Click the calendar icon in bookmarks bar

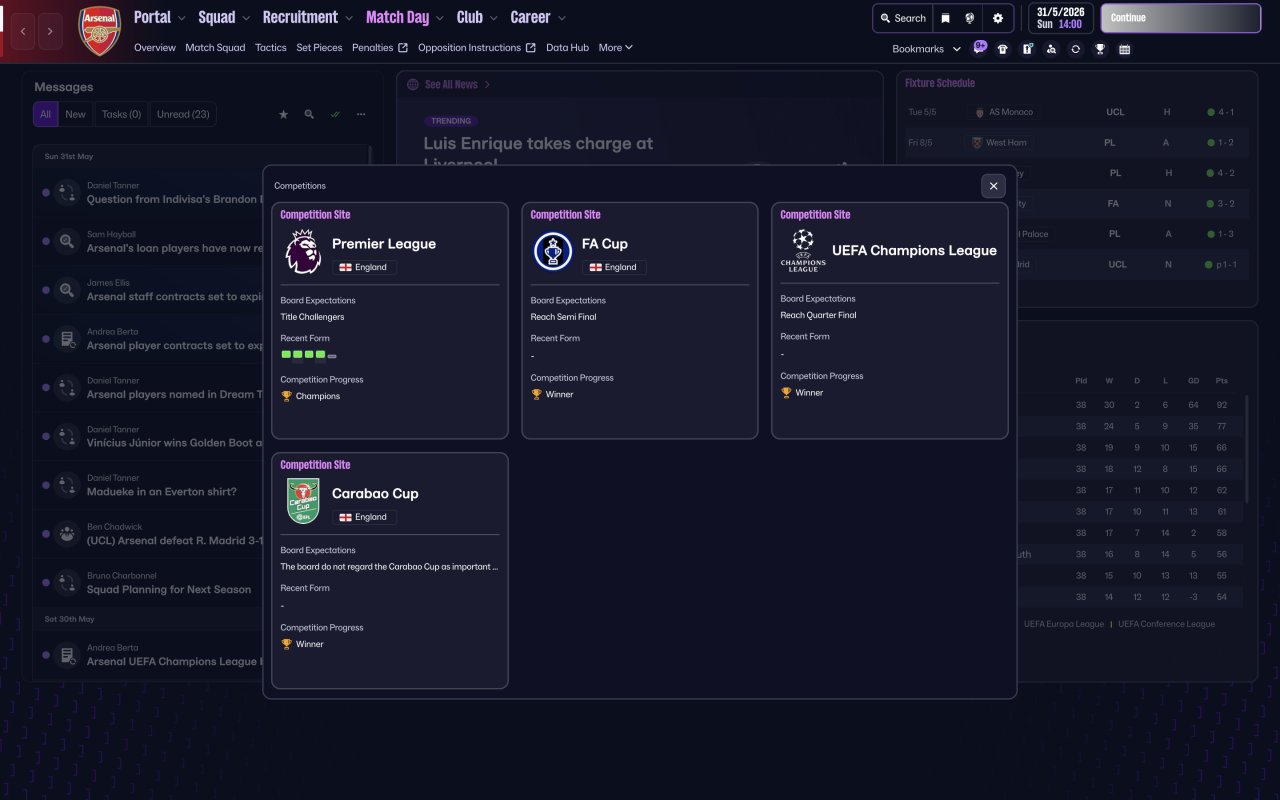click(1124, 49)
